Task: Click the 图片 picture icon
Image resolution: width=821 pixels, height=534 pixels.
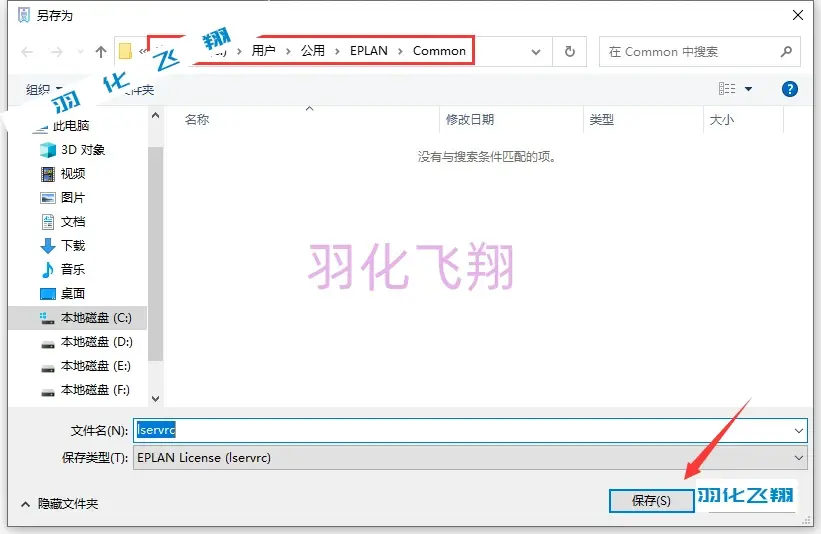Action: pos(48,197)
